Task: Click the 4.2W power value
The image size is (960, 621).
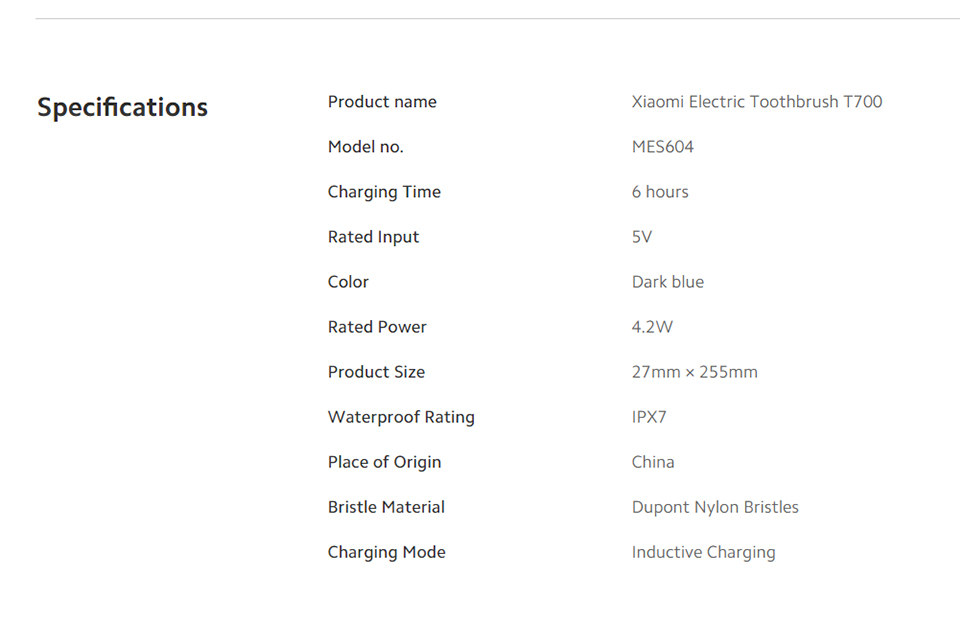Action: pyautogui.click(x=652, y=327)
